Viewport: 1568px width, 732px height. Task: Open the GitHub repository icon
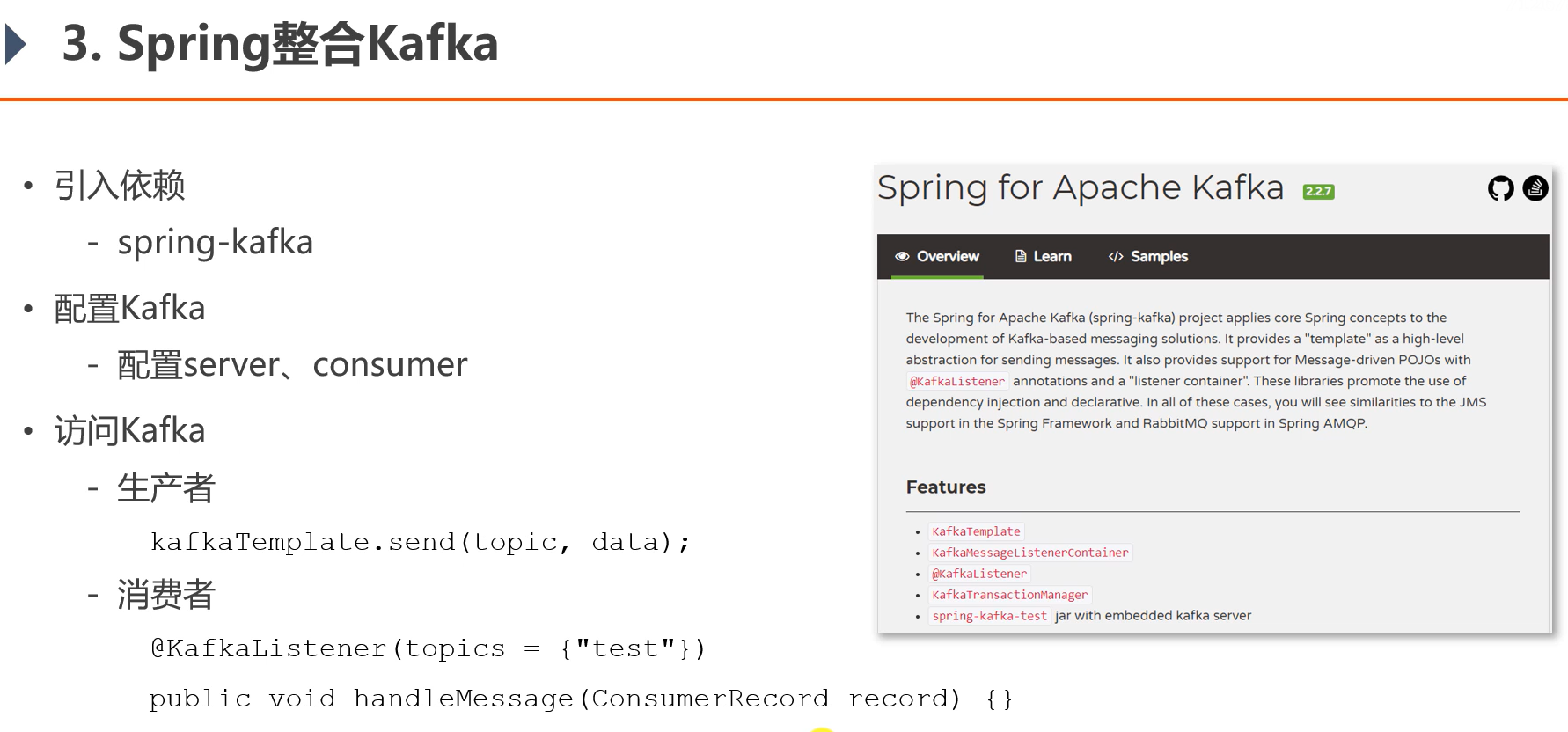1500,188
